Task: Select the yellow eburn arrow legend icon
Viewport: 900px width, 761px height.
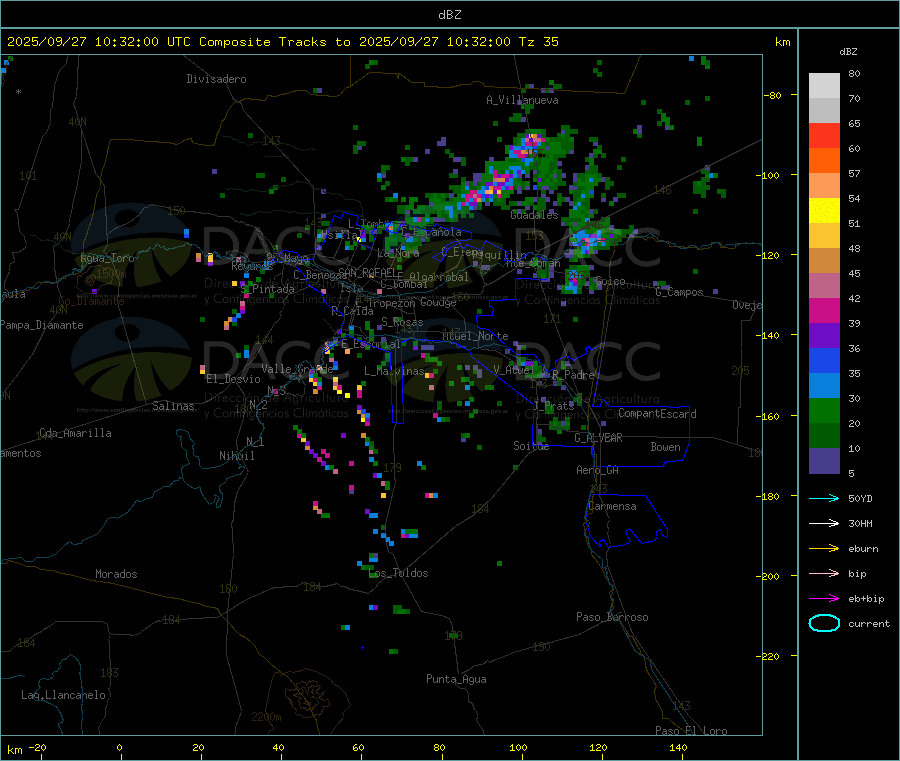Action: (824, 549)
